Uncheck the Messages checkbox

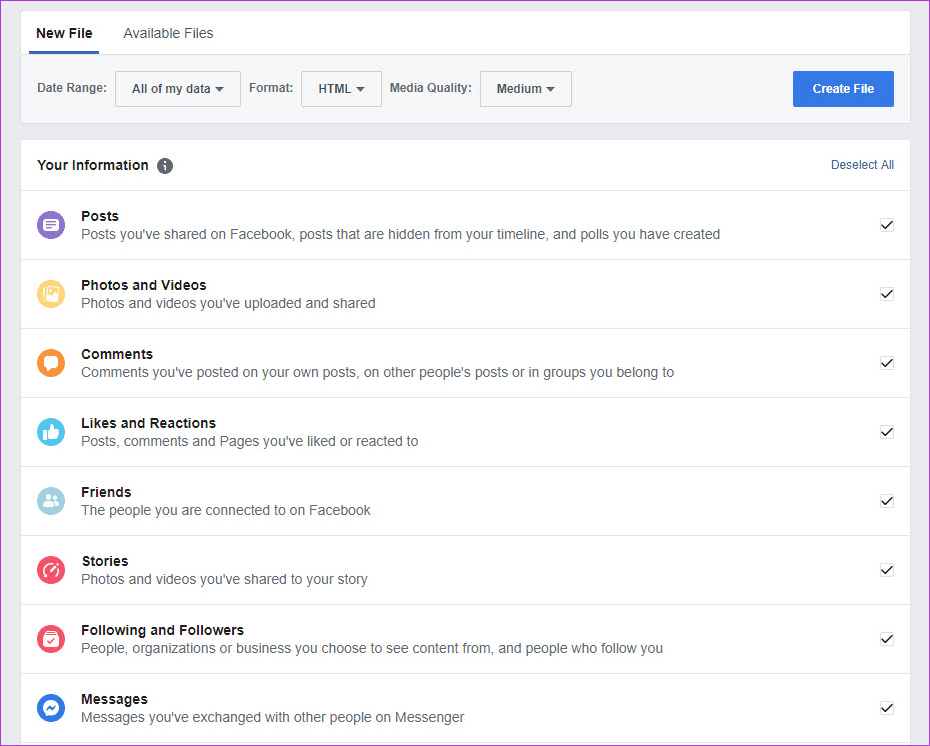tap(887, 708)
